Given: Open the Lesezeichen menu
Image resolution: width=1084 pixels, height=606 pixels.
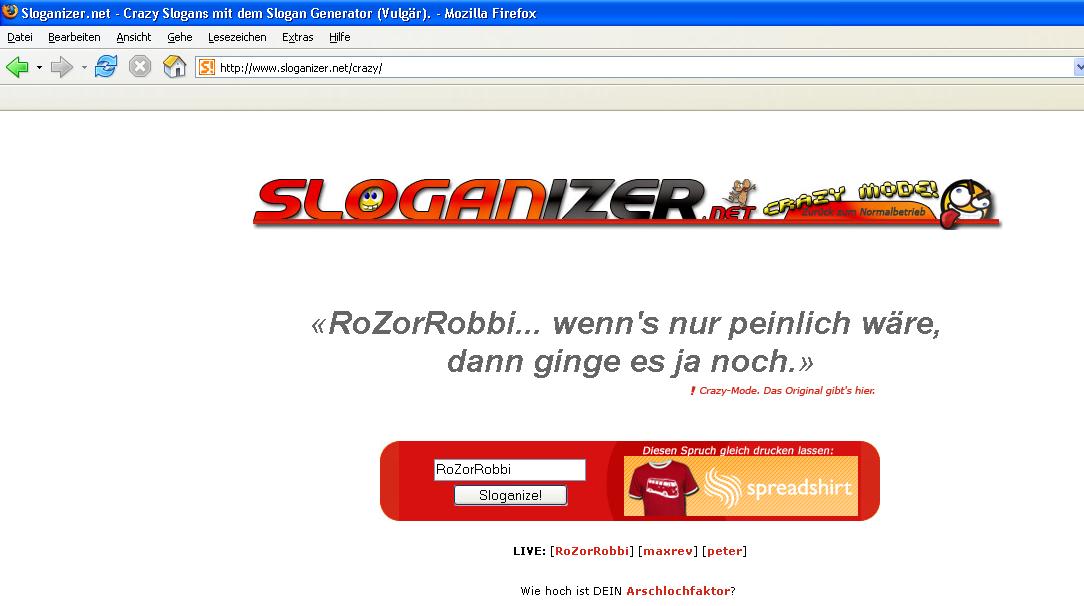Looking at the screenshot, I should point(237,37).
